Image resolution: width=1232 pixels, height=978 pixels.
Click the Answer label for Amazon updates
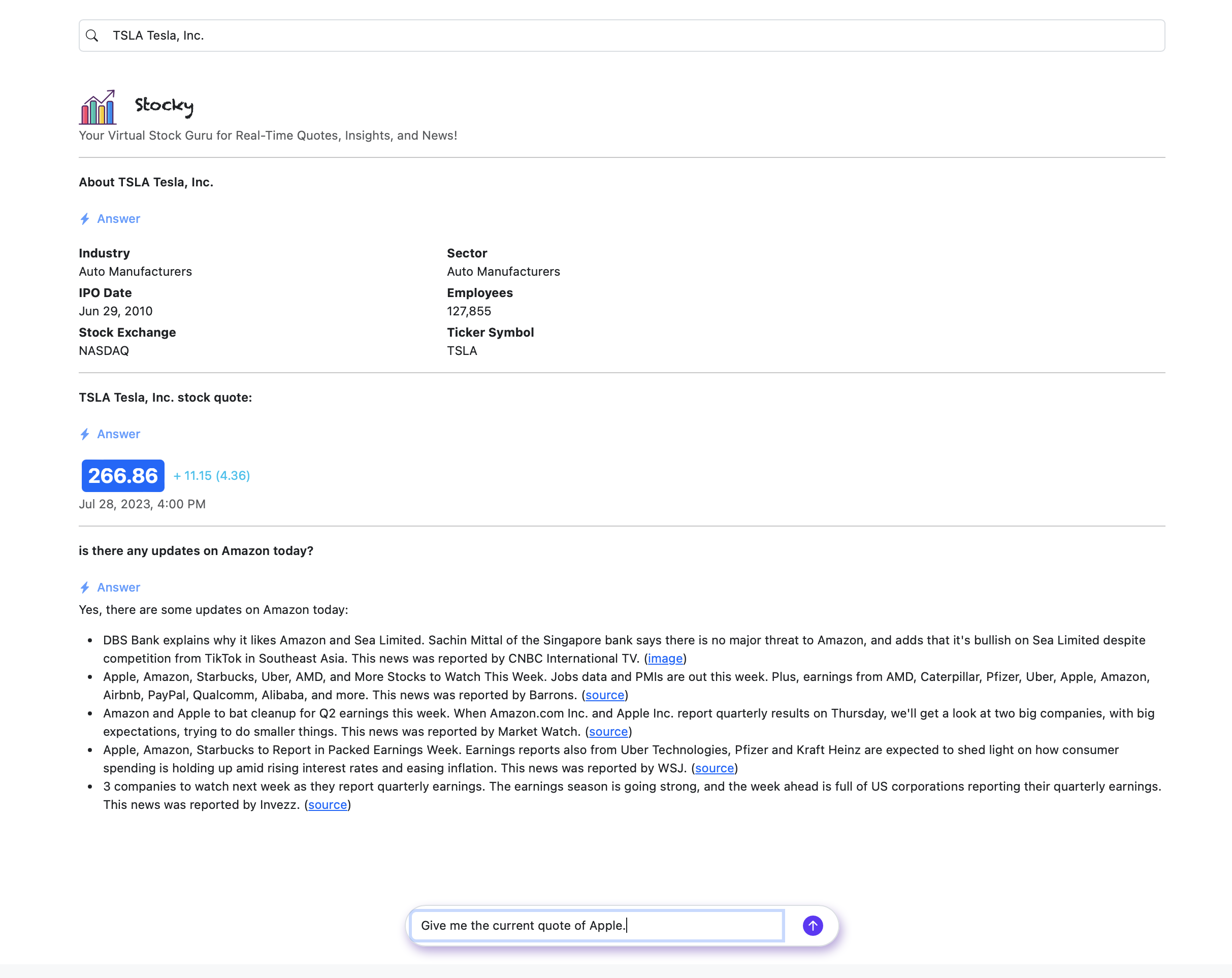pos(118,587)
